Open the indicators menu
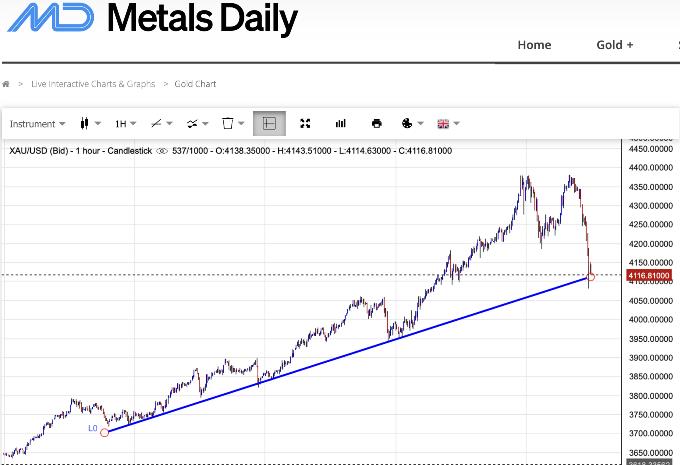The image size is (680, 465). tap(196, 124)
